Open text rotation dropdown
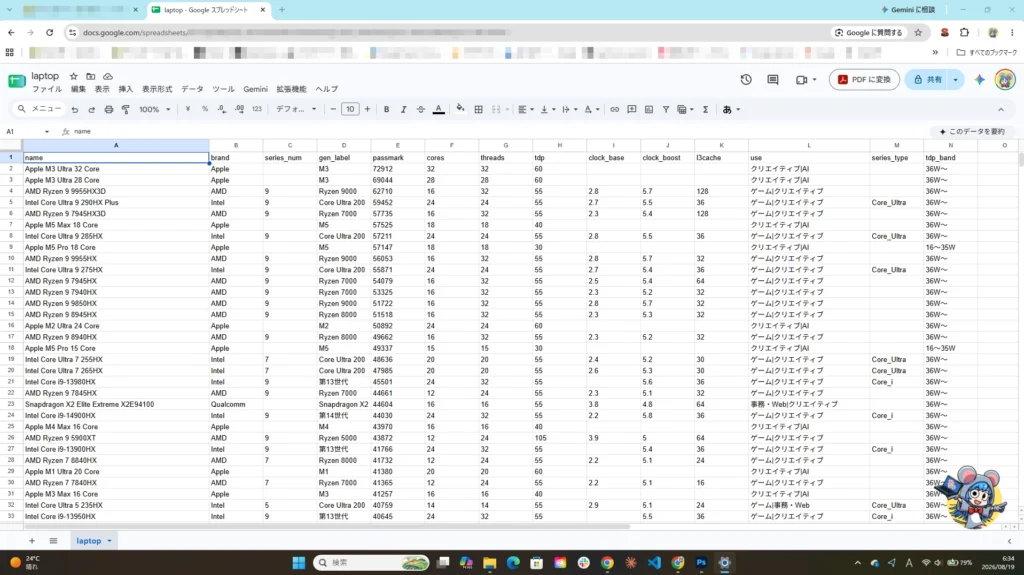The height and width of the screenshot is (575, 1024). [592, 110]
